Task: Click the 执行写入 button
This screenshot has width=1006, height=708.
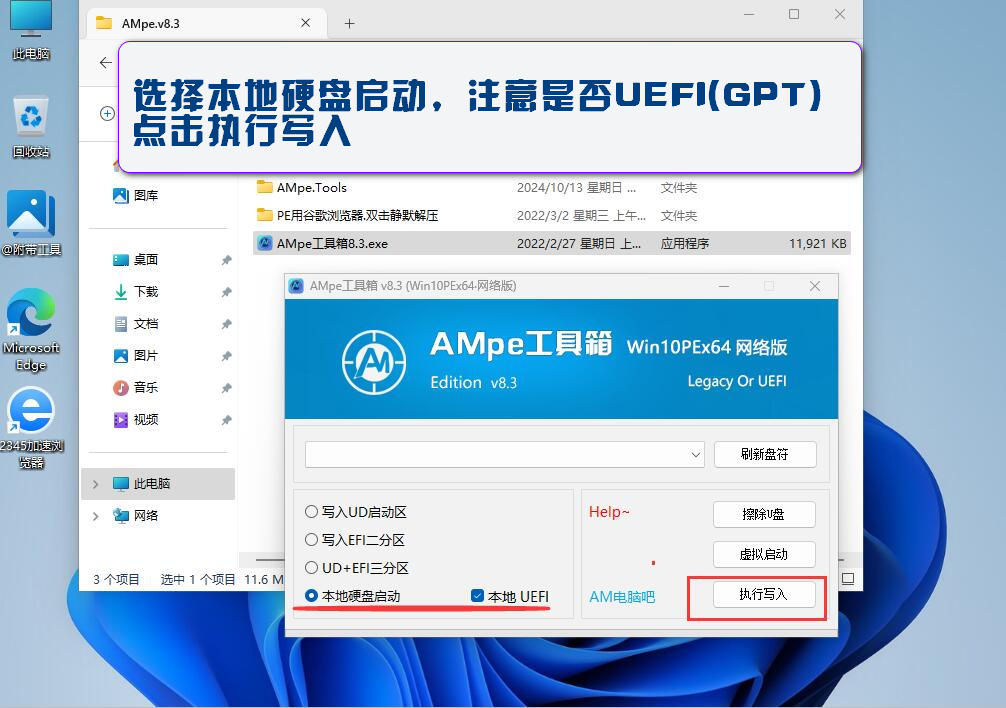Action: 764,594
